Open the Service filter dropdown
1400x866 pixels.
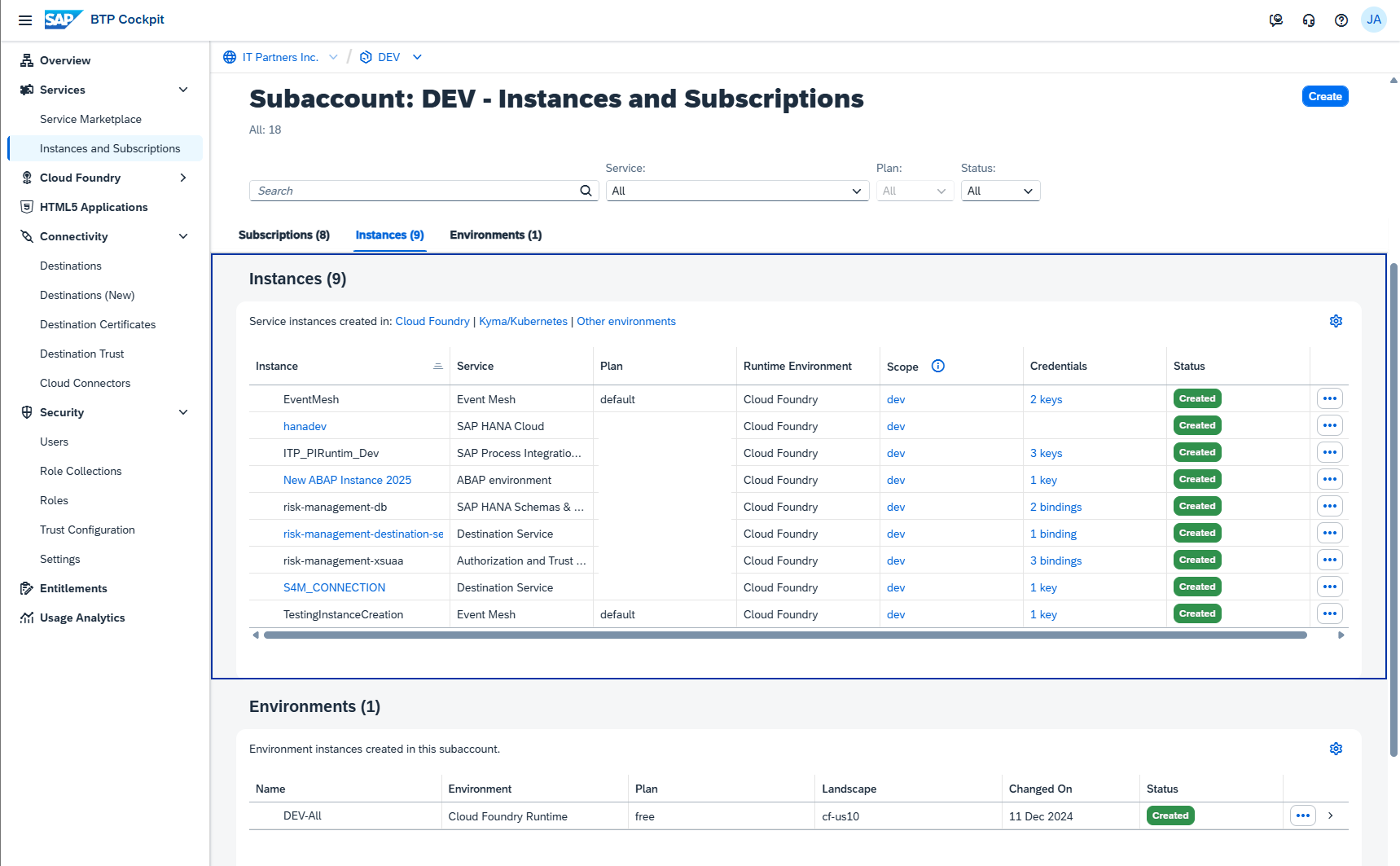coord(737,191)
